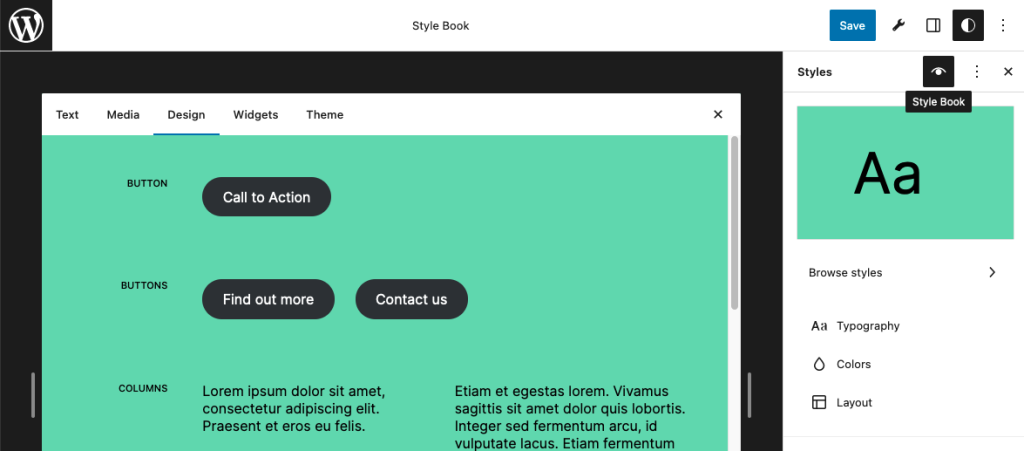Viewport: 1024px width, 451px height.
Task: Open the top bar Options menu
Action: click(x=1003, y=25)
